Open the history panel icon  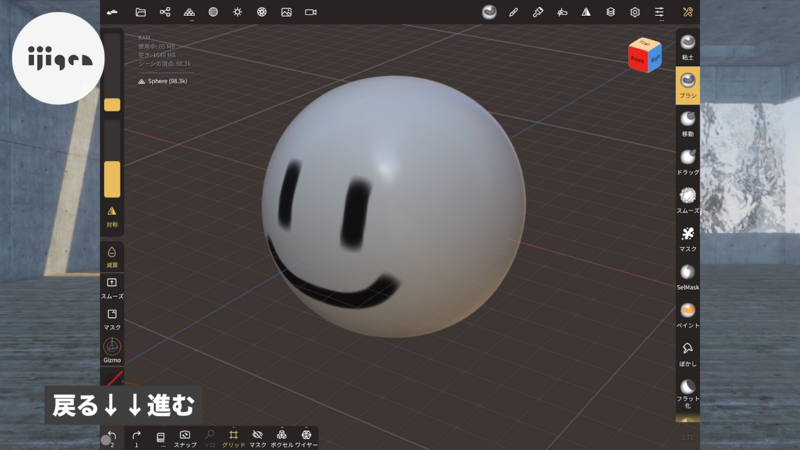[x=161, y=438]
